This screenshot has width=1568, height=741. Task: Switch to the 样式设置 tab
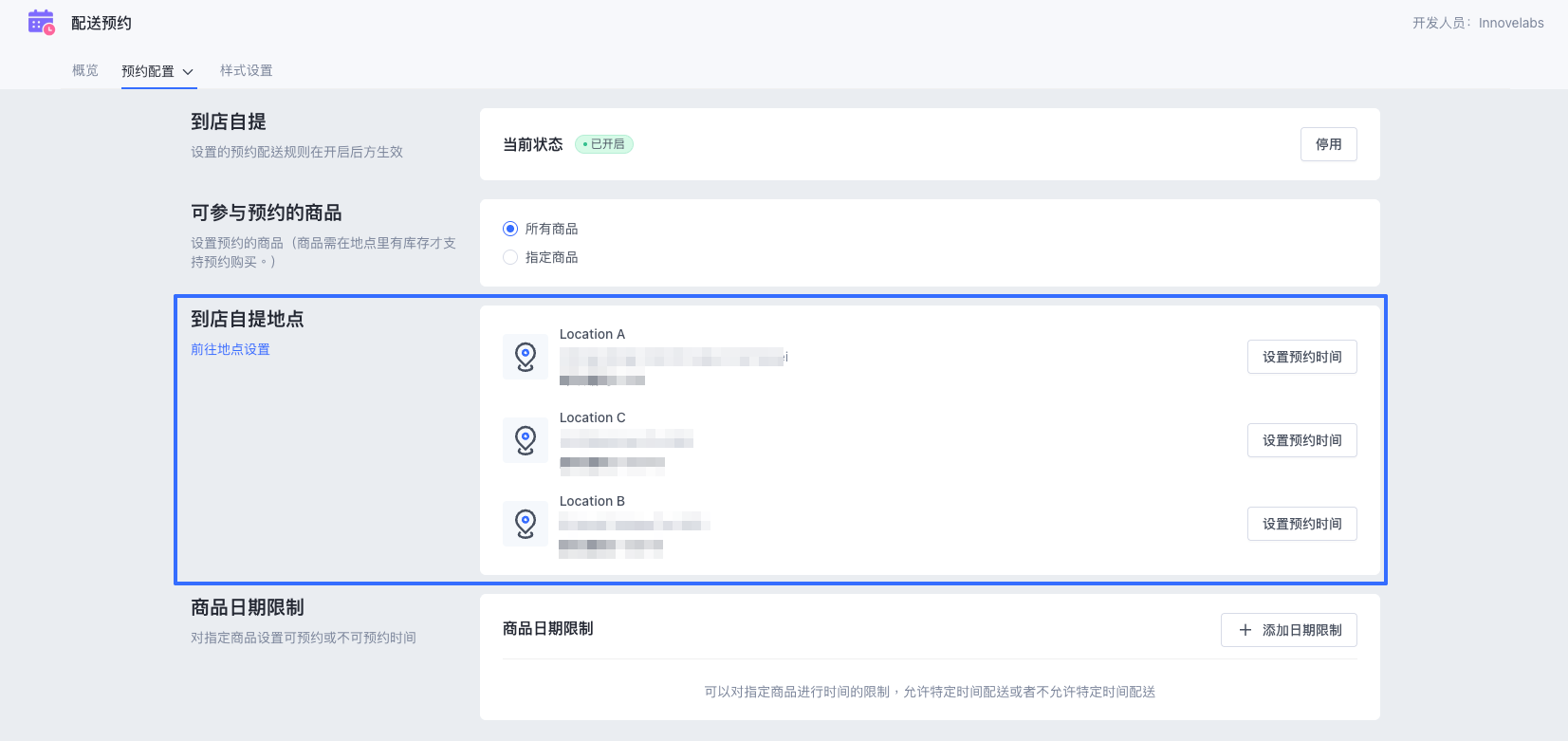point(247,70)
